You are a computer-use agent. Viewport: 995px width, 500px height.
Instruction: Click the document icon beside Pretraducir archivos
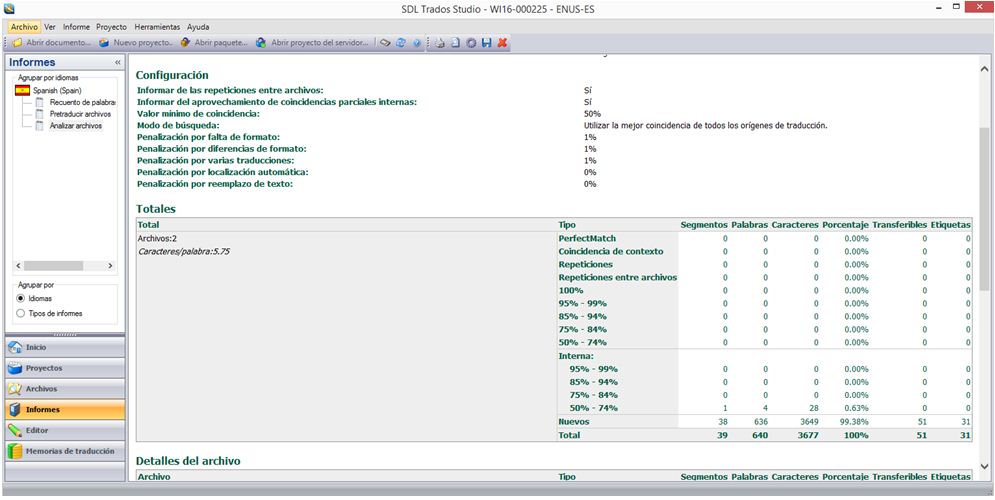[39, 114]
